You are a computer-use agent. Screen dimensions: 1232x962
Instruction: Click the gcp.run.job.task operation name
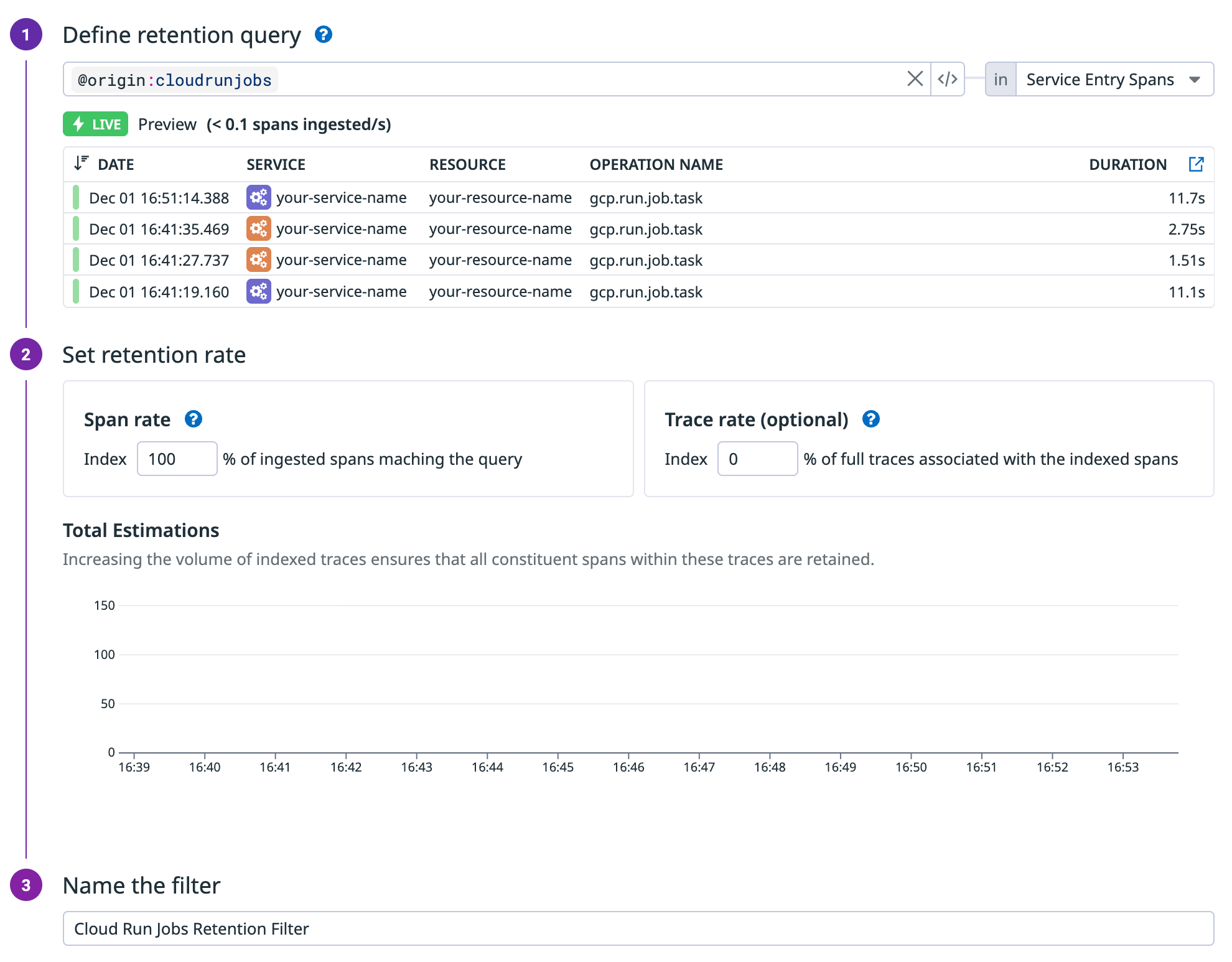[646, 197]
